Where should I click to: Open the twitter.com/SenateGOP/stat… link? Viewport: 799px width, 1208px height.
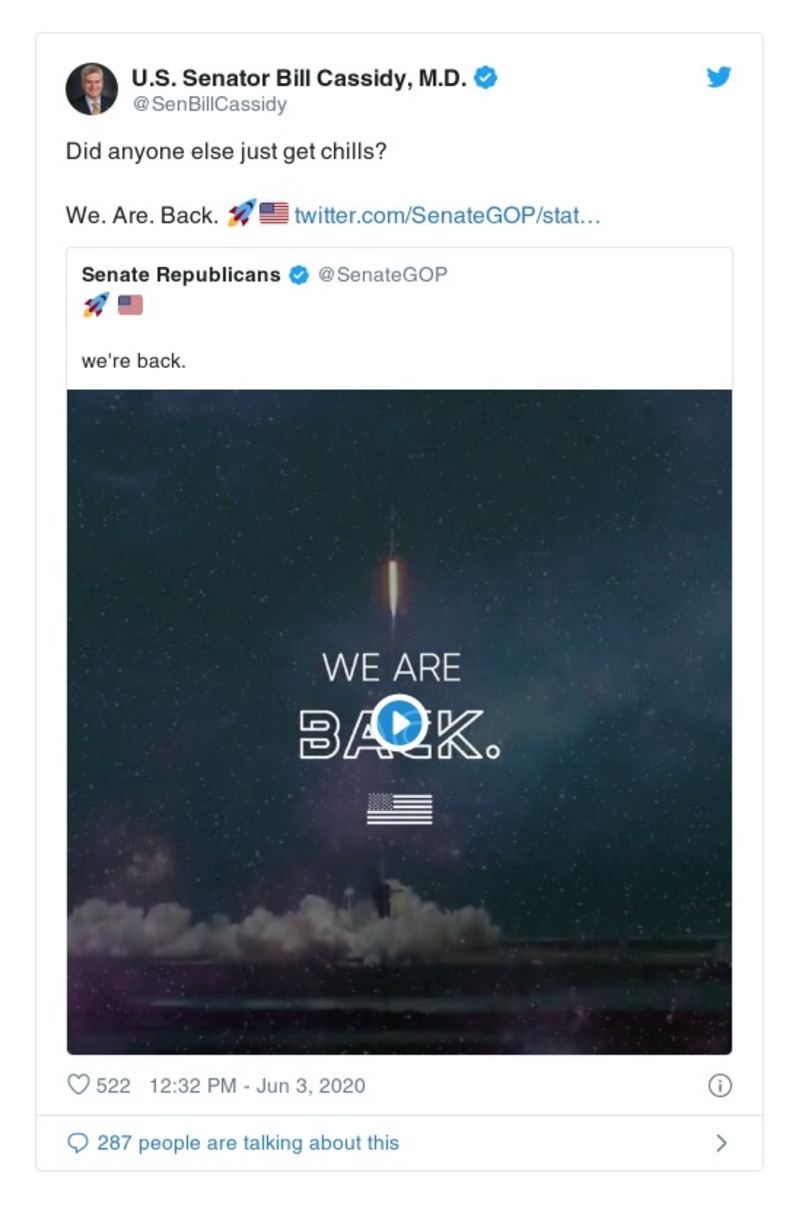click(x=447, y=215)
